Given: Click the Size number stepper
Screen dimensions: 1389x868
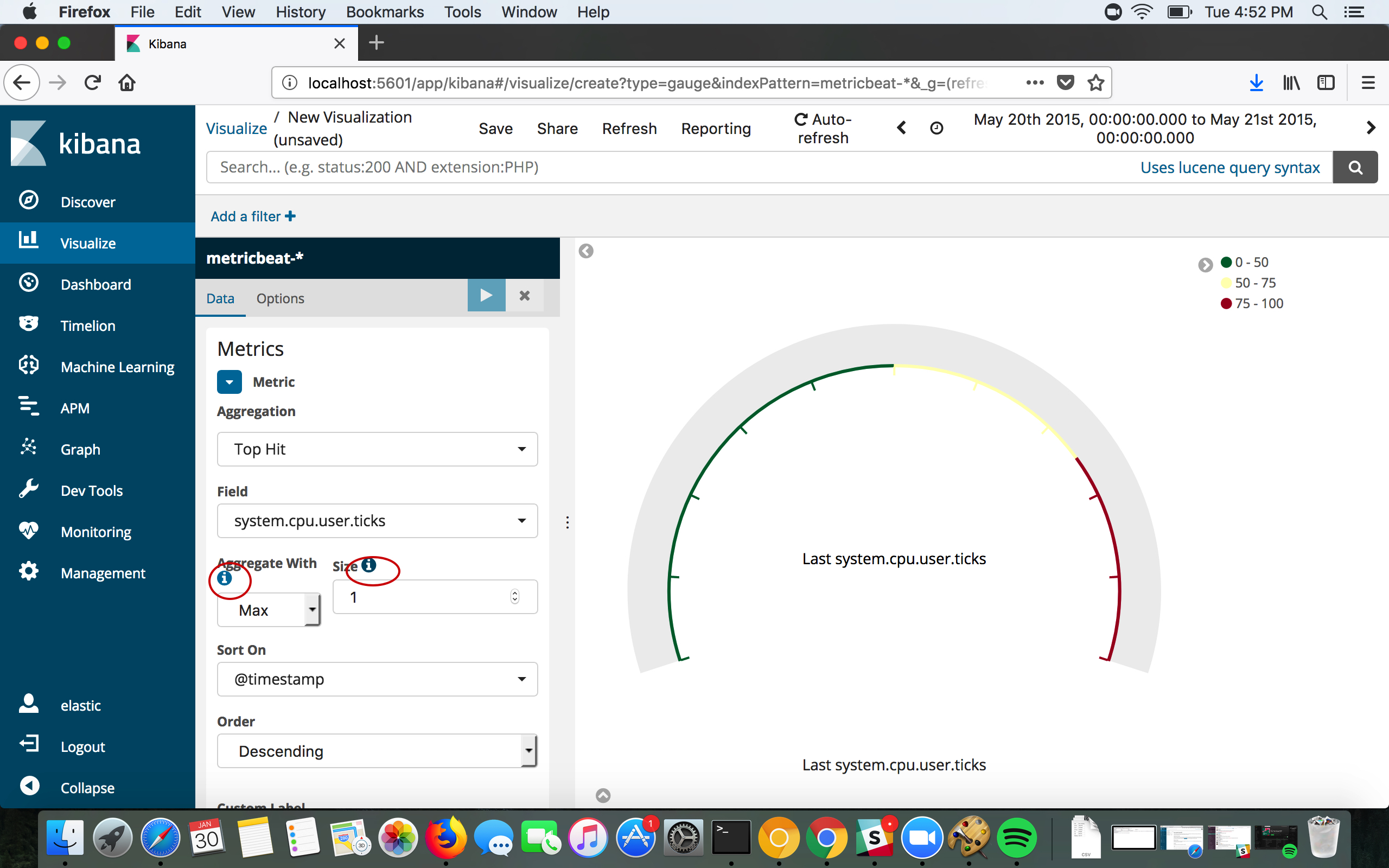Looking at the screenshot, I should [515, 597].
